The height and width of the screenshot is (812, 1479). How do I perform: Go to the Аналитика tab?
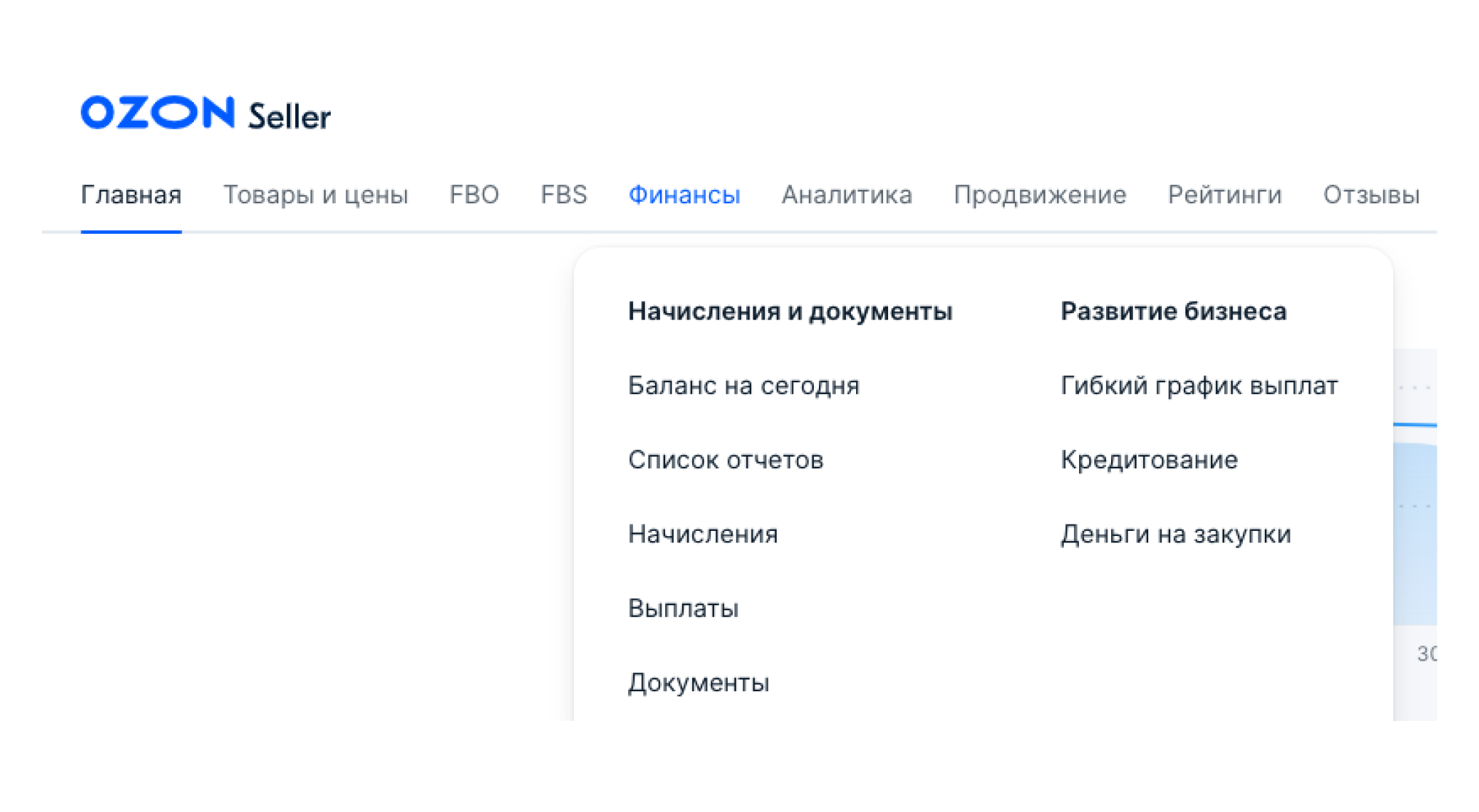tap(847, 194)
